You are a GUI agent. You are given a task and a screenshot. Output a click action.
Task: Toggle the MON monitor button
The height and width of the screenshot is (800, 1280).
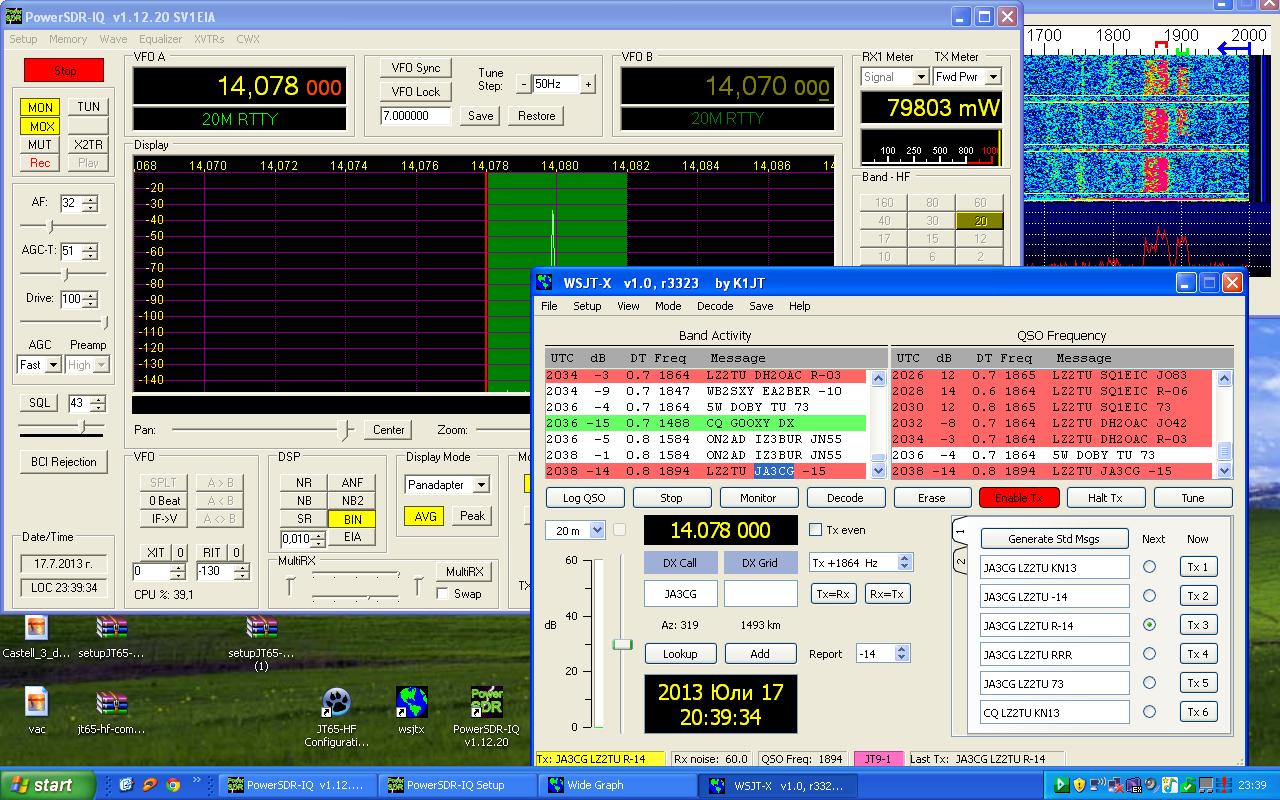40,107
